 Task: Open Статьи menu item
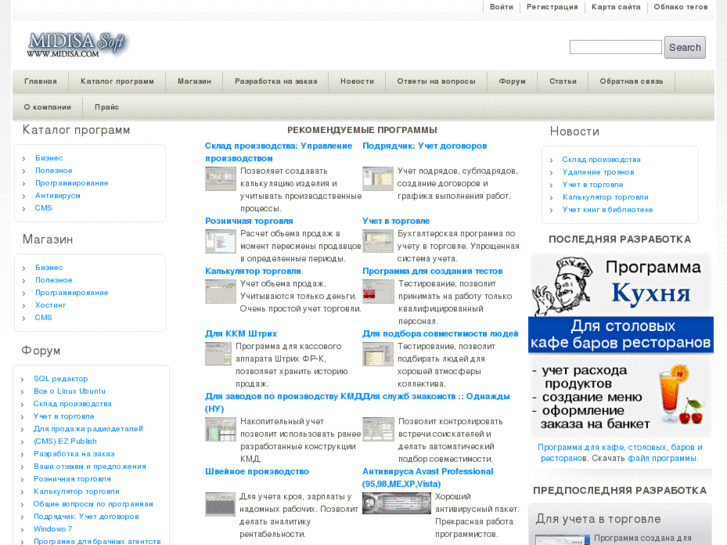(562, 81)
